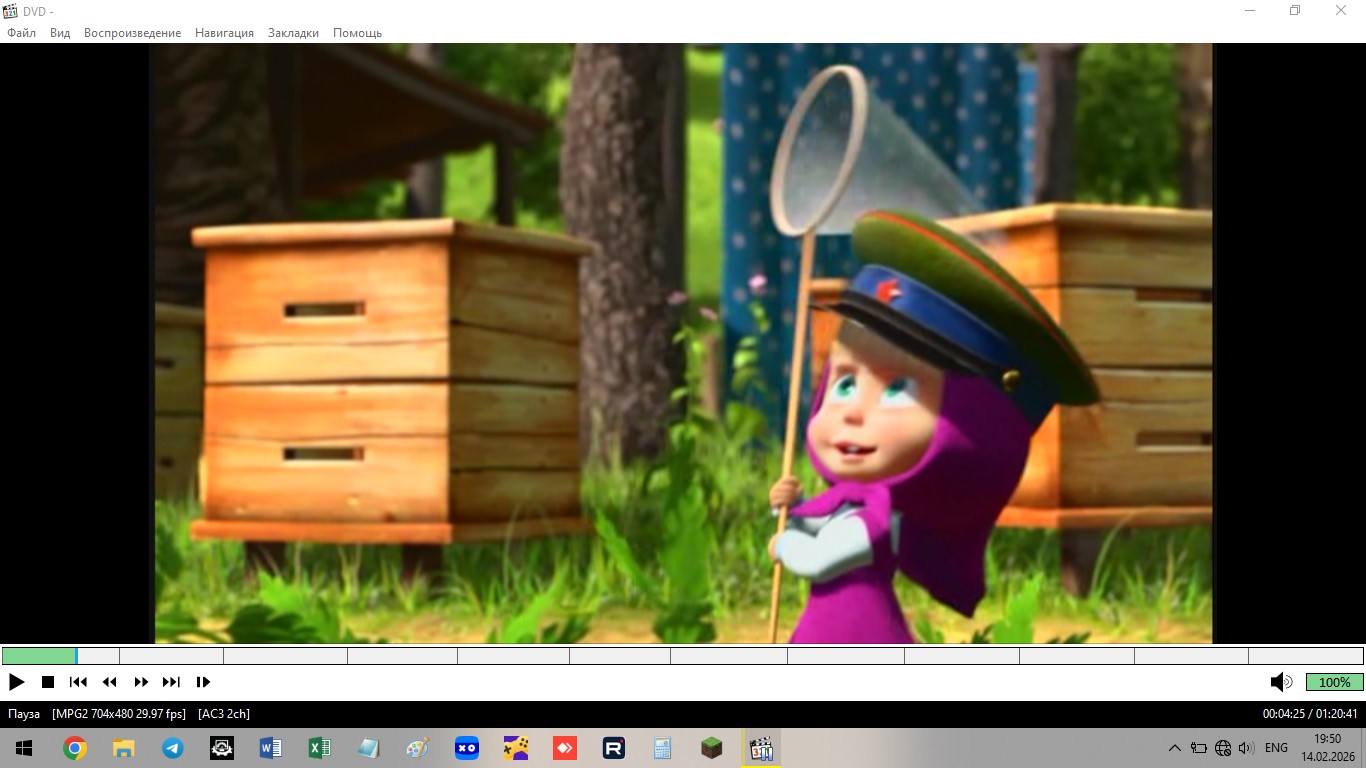Stop playback with the square Stop button
Screen dimensions: 1366x768
click(x=47, y=682)
